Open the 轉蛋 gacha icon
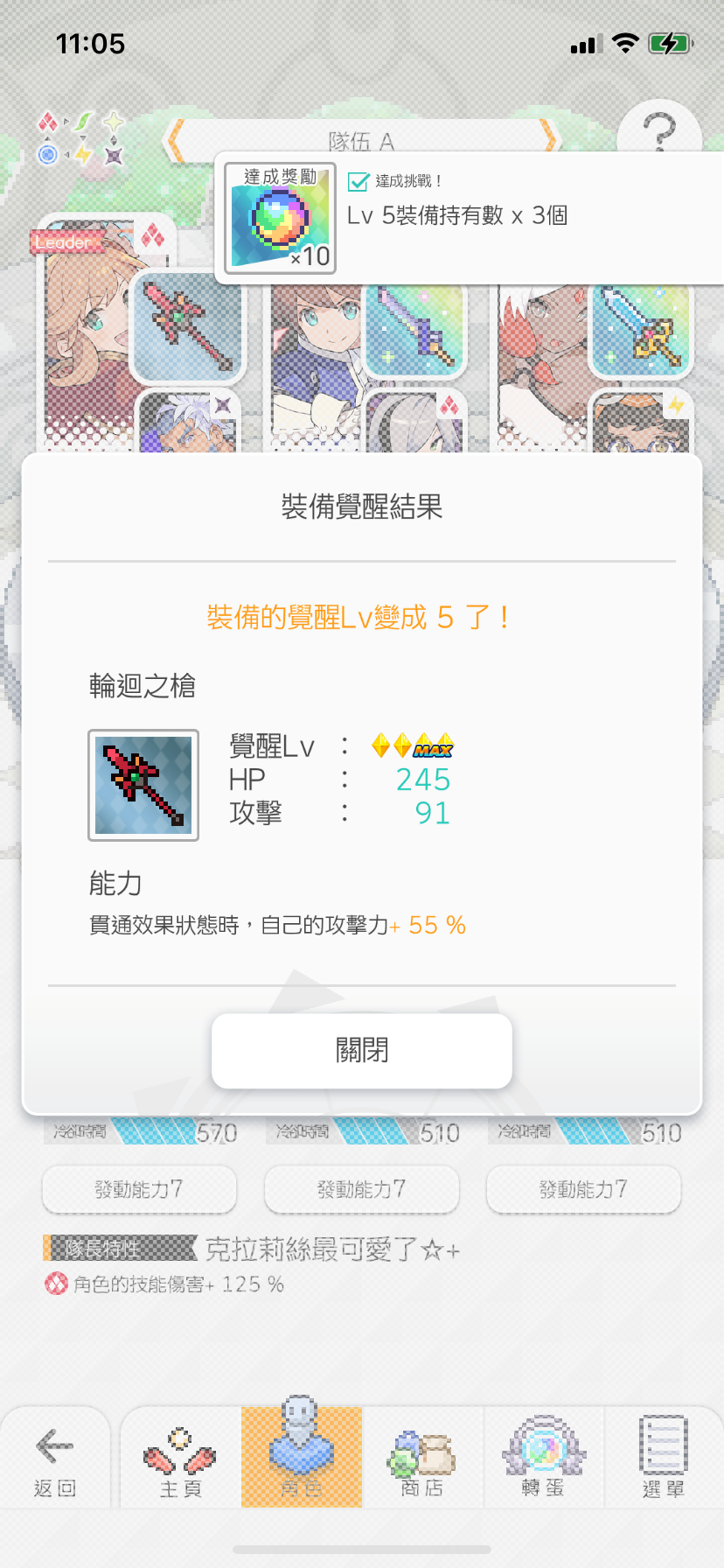The image size is (724, 1568). pyautogui.click(x=543, y=1457)
